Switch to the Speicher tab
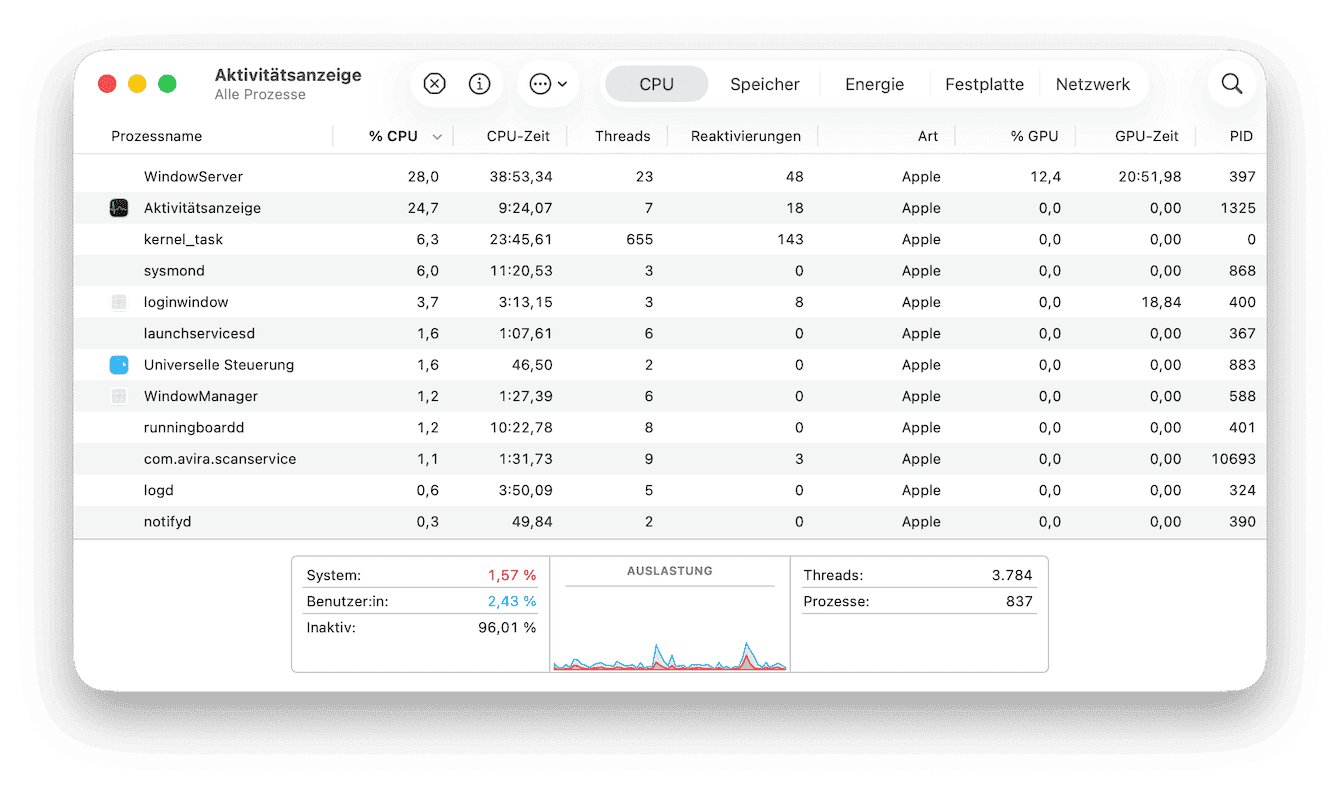Screen dimensions: 1340x788 764,84
